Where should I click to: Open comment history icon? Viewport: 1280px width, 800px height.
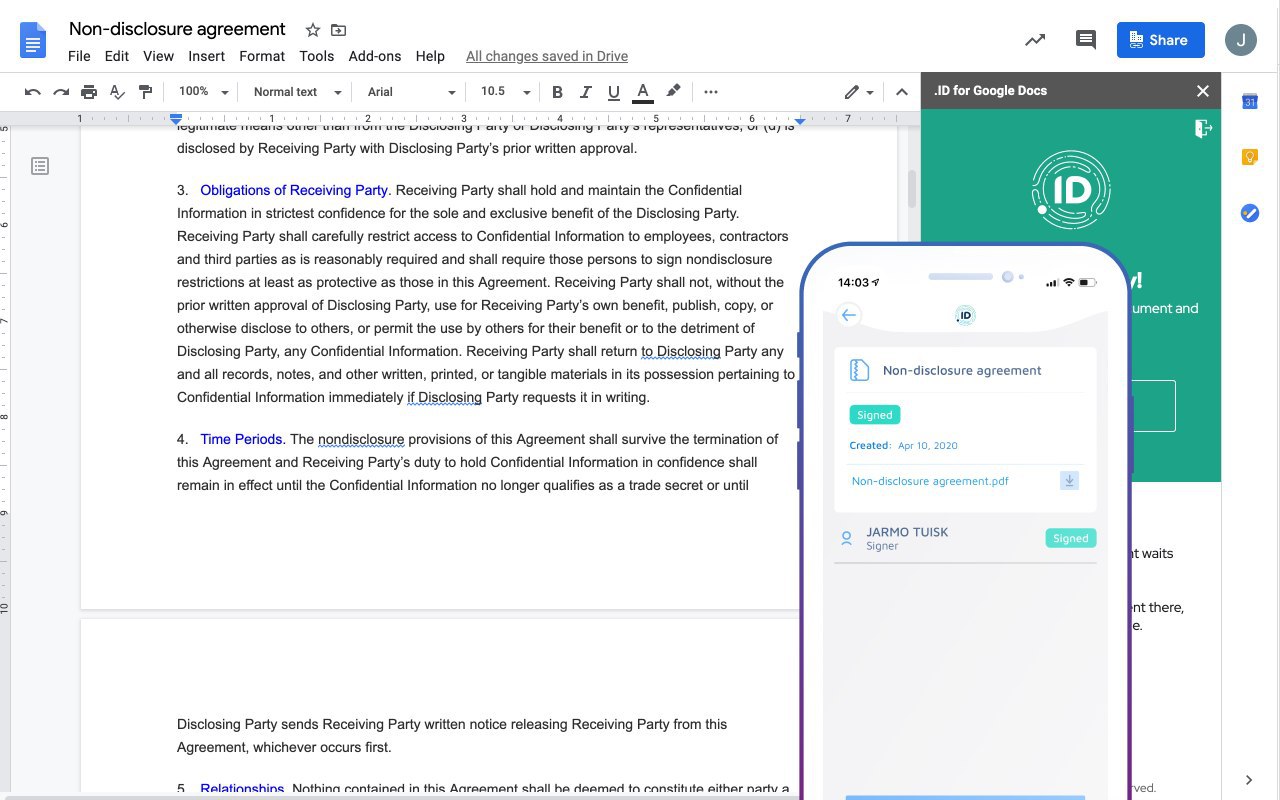[x=1085, y=40]
